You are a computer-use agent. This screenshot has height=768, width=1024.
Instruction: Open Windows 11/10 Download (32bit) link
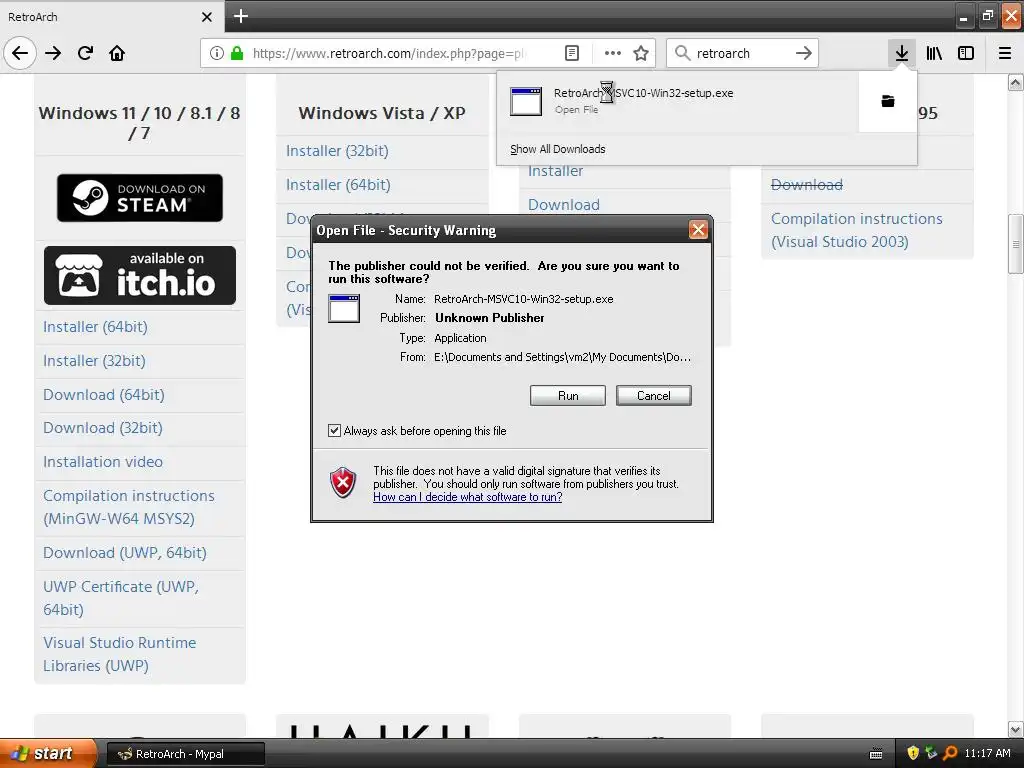pos(103,428)
